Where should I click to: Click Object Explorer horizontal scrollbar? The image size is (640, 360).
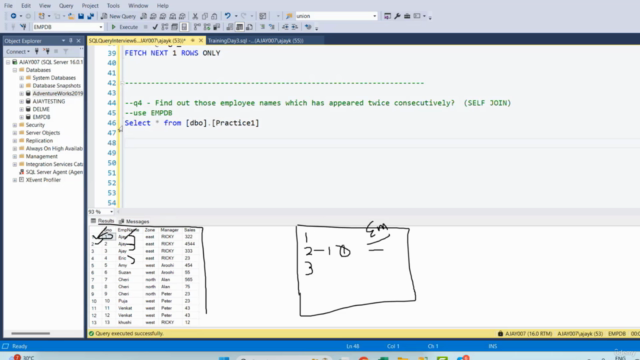pyautogui.click(x=31, y=333)
